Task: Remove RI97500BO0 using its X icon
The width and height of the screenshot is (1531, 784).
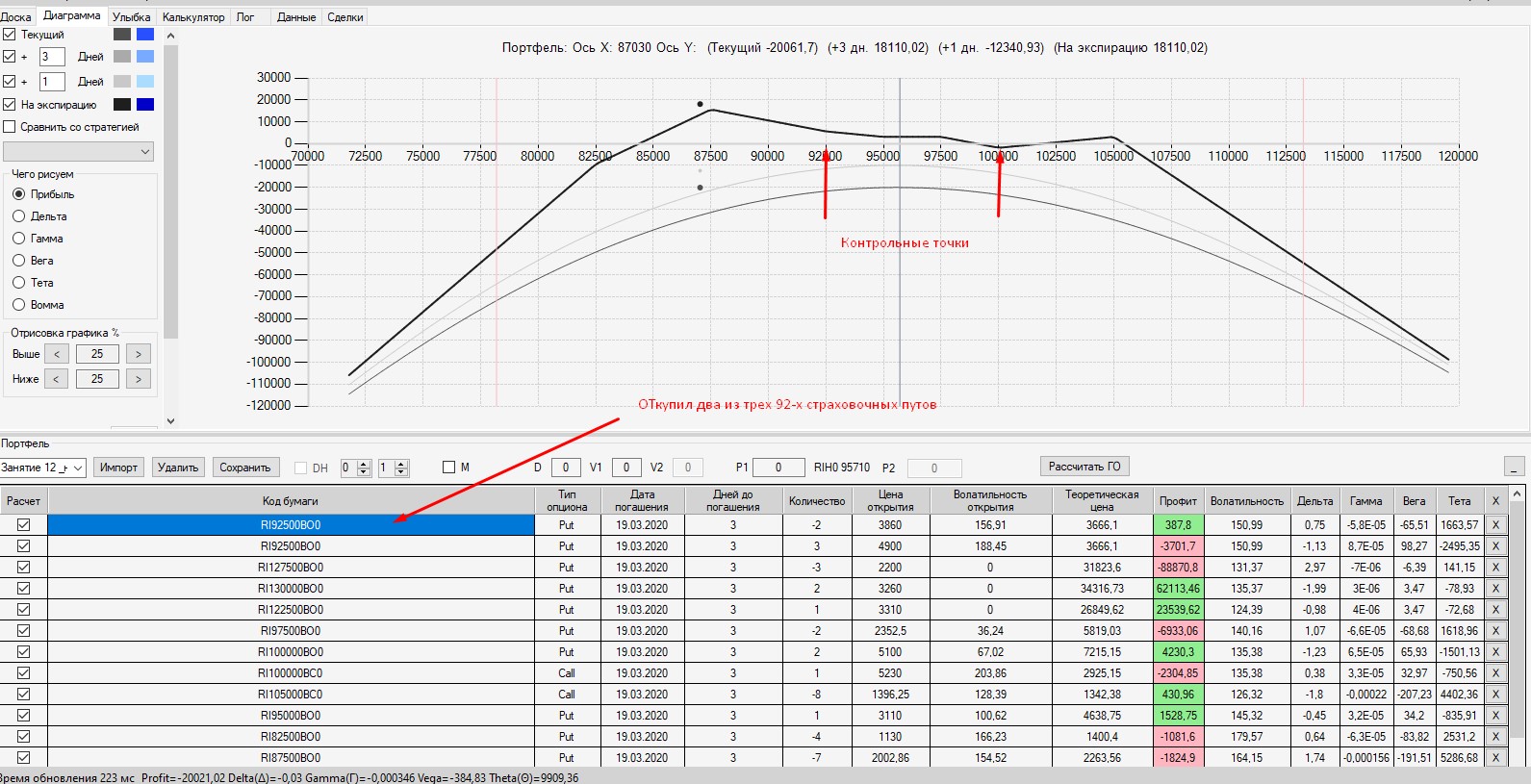Action: 1495,631
